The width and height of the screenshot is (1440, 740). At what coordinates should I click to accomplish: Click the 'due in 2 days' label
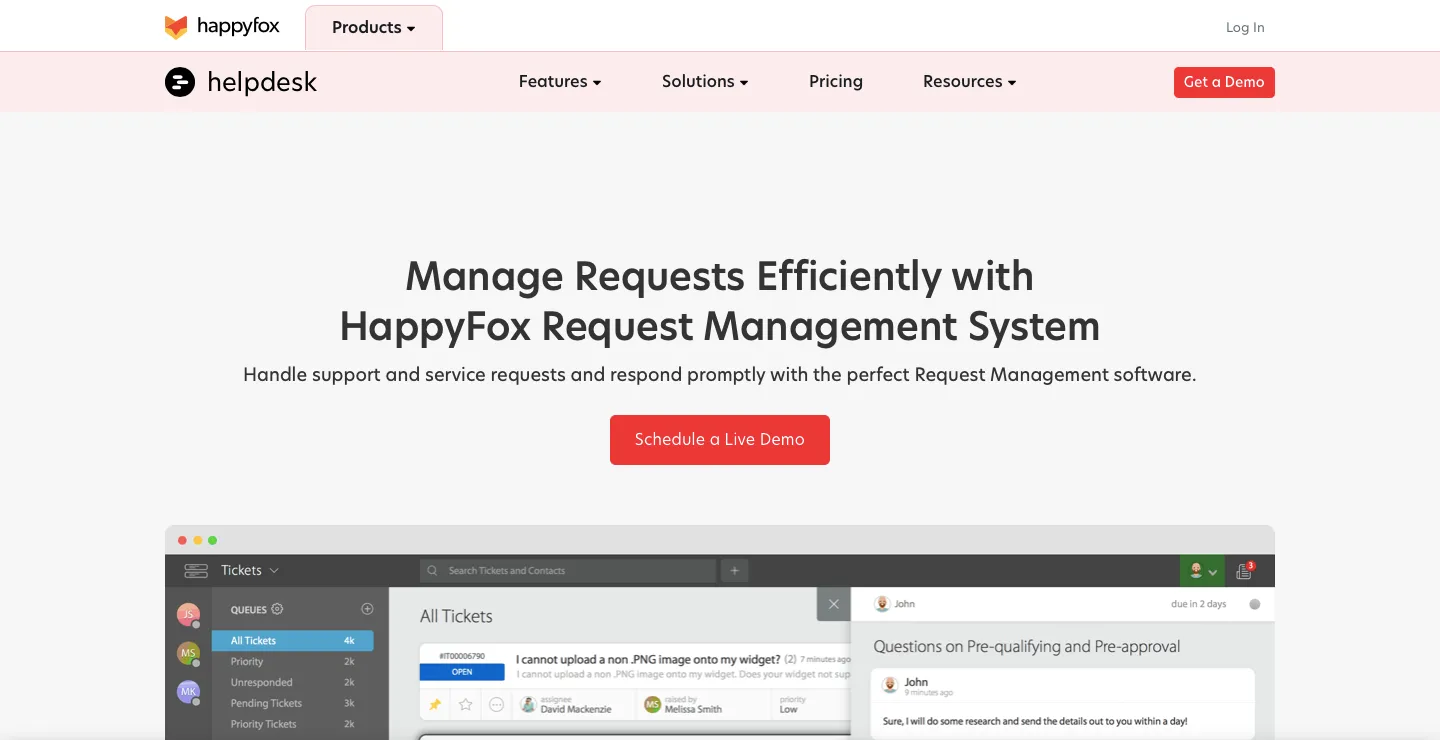(1199, 604)
